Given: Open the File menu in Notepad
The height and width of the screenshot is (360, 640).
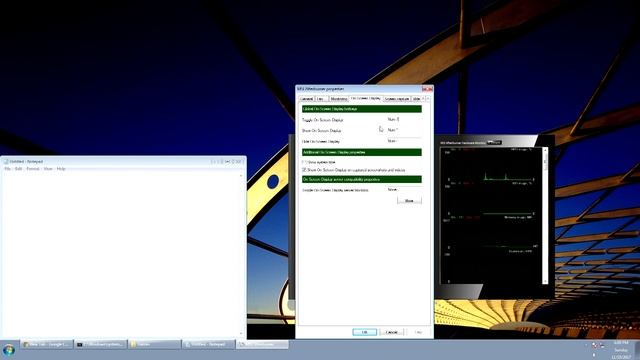Looking at the screenshot, I should point(7,169).
